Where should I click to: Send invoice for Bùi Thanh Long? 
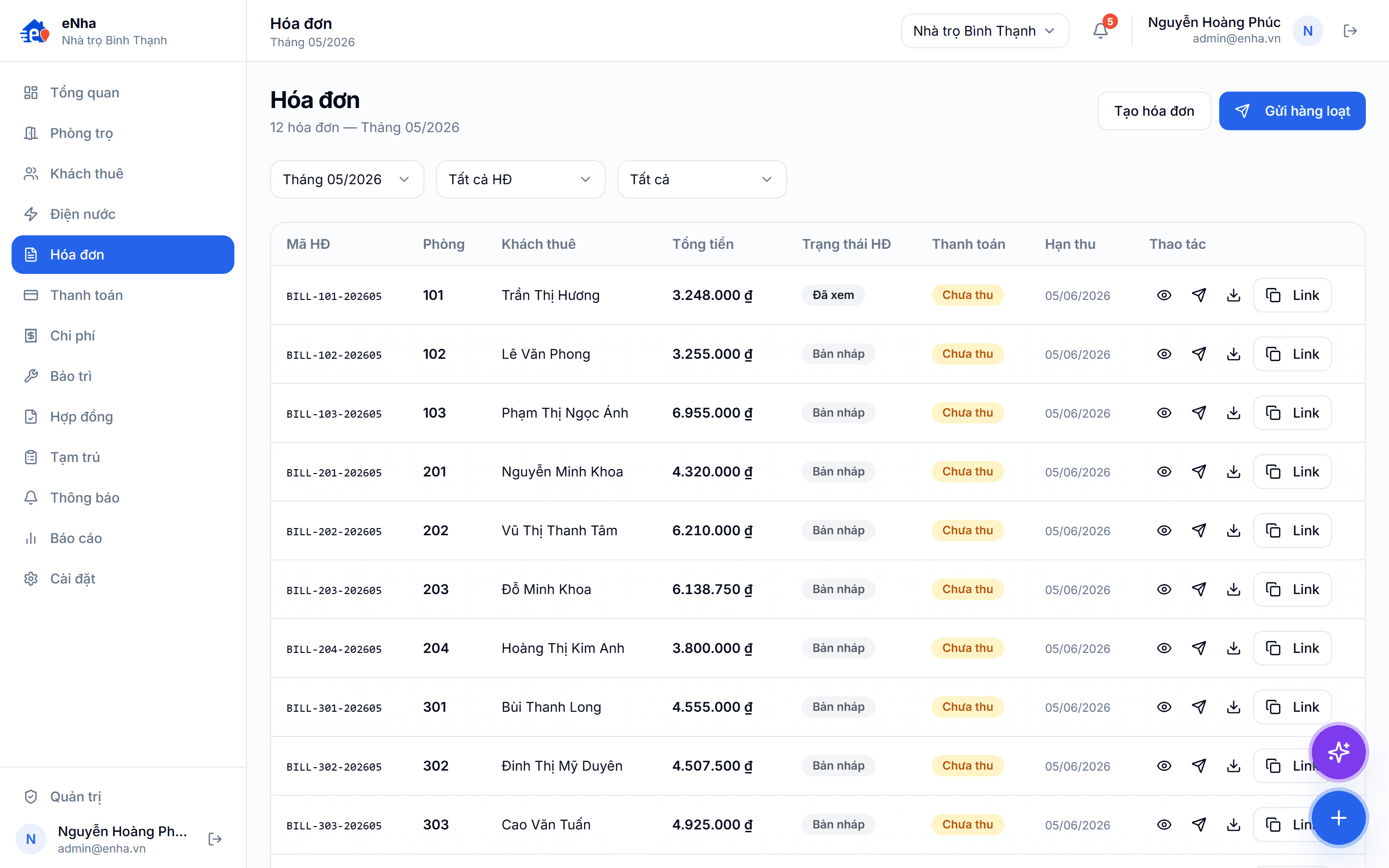pos(1199,707)
